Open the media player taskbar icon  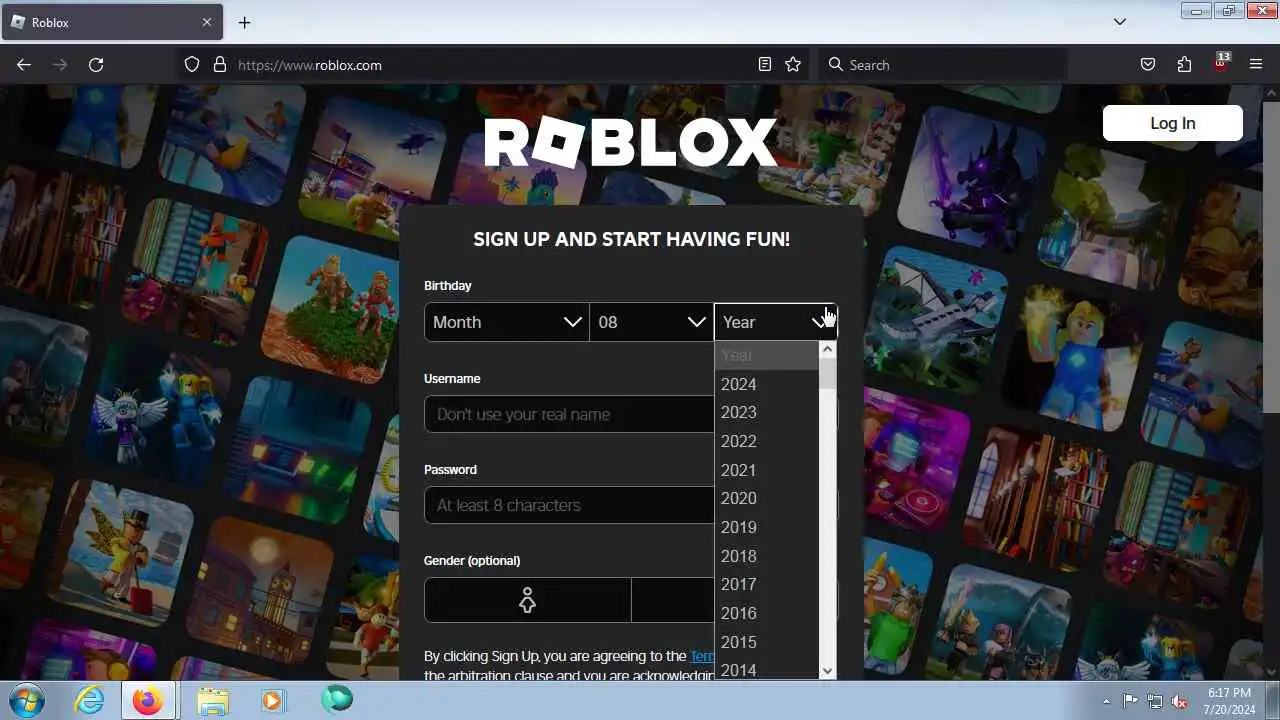coord(272,701)
